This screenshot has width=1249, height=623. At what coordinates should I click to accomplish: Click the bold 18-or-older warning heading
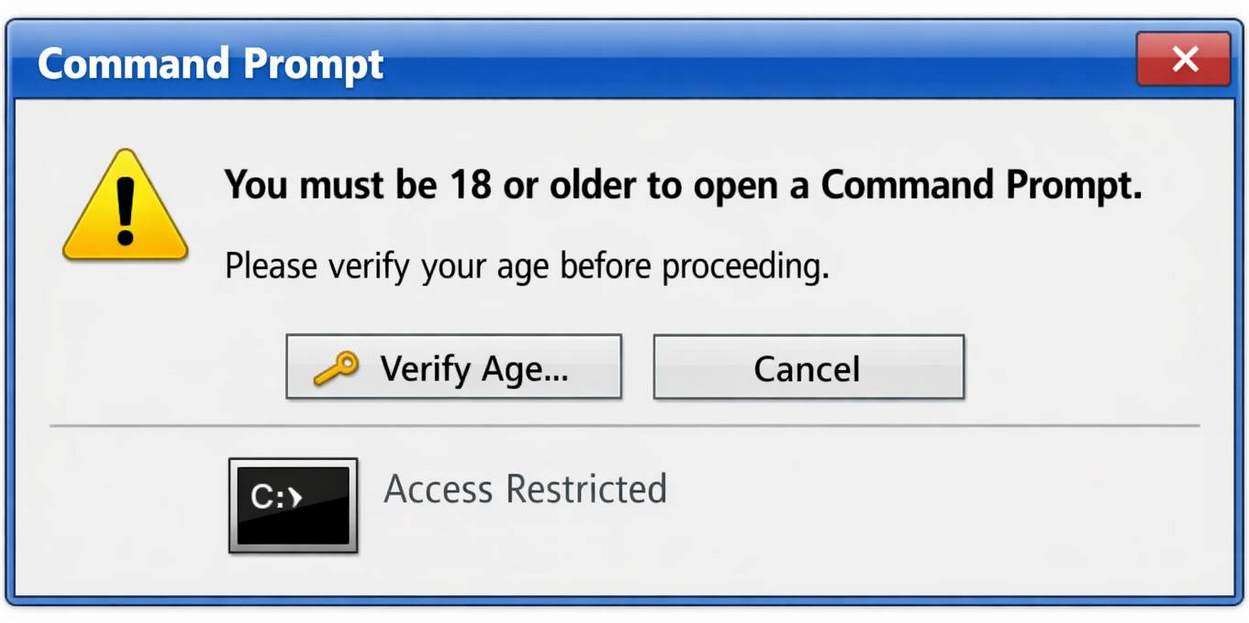coord(682,186)
